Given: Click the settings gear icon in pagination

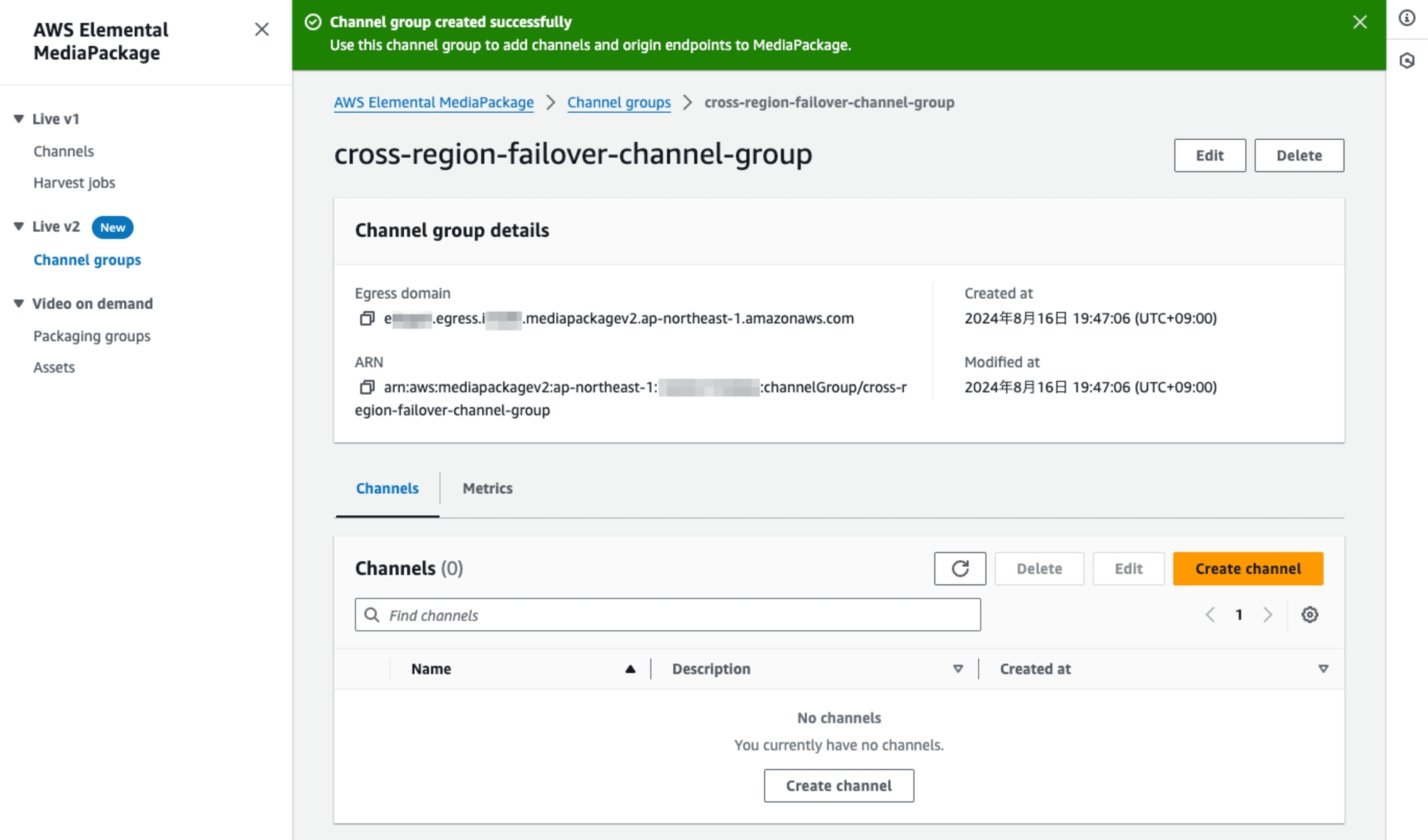Looking at the screenshot, I should 1310,614.
